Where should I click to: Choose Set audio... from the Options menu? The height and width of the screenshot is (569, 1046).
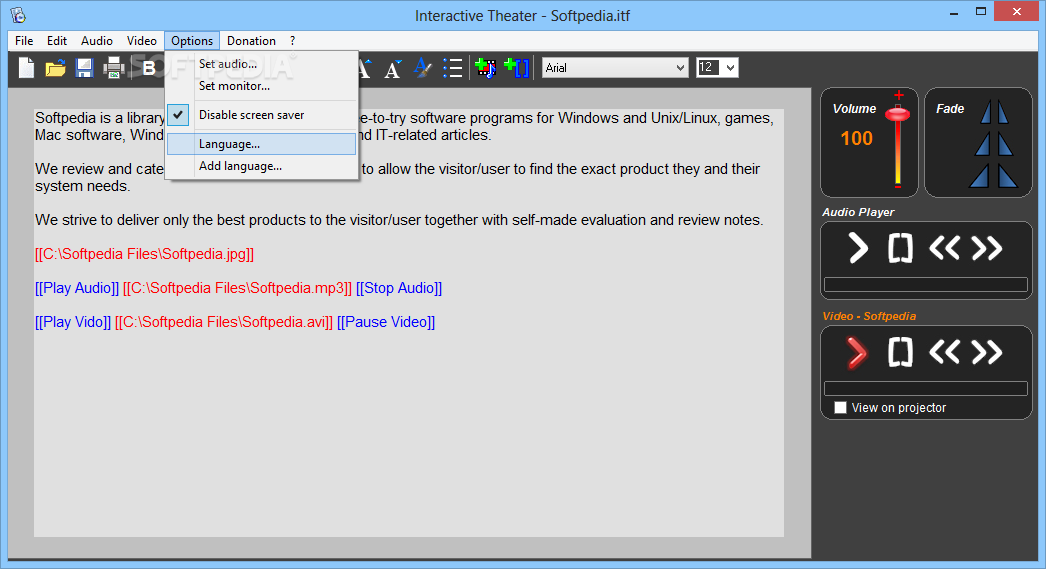[262, 64]
